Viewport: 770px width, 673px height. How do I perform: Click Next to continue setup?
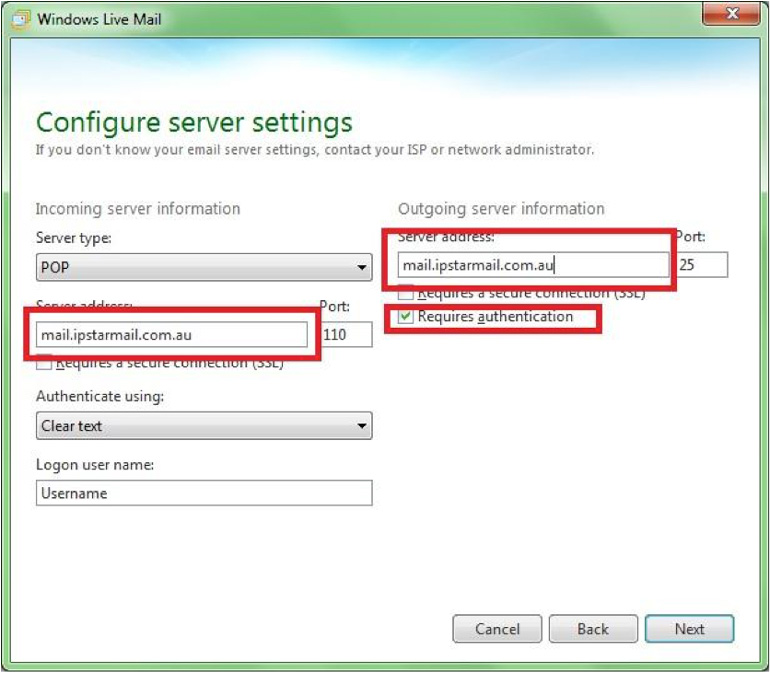689,629
